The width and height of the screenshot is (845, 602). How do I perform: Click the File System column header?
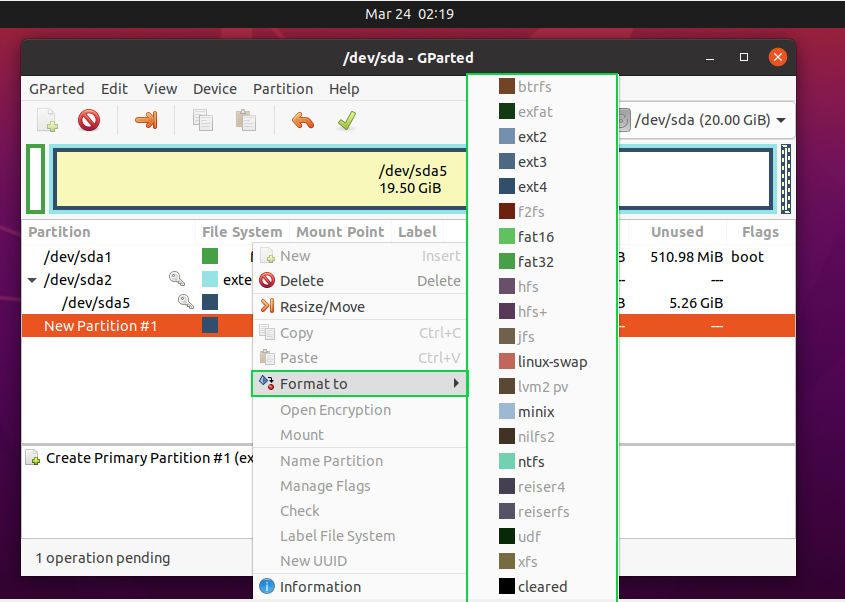(242, 232)
